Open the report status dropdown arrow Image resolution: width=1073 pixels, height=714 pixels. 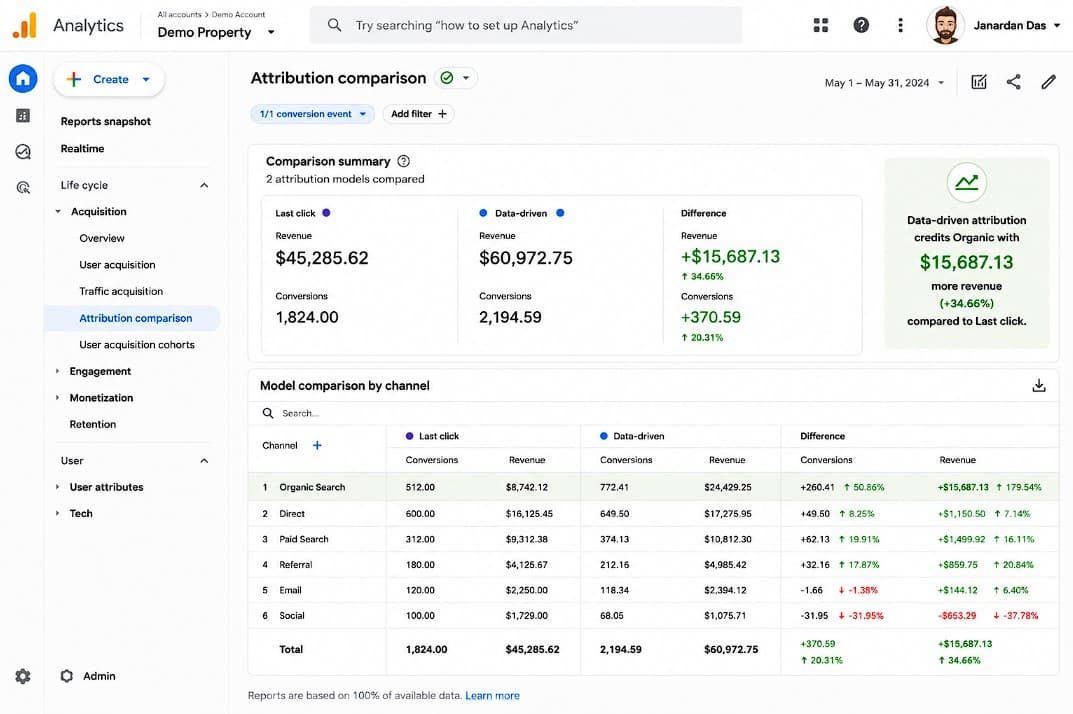(466, 78)
